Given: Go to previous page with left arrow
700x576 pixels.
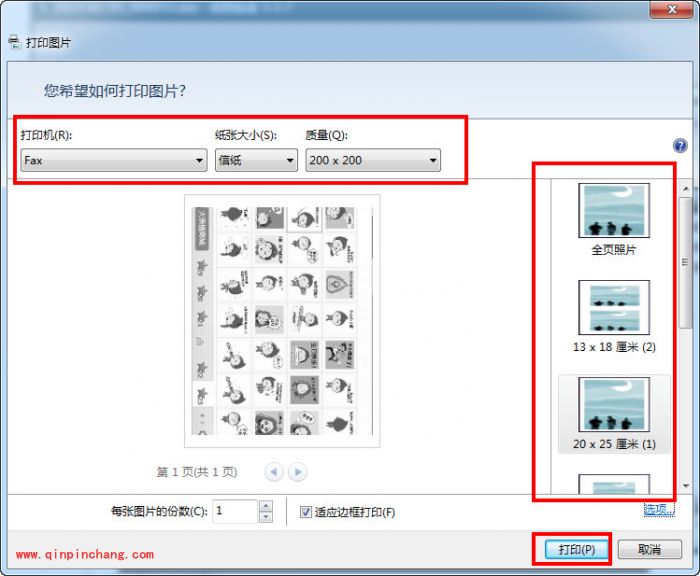Looking at the screenshot, I should pos(274,472).
